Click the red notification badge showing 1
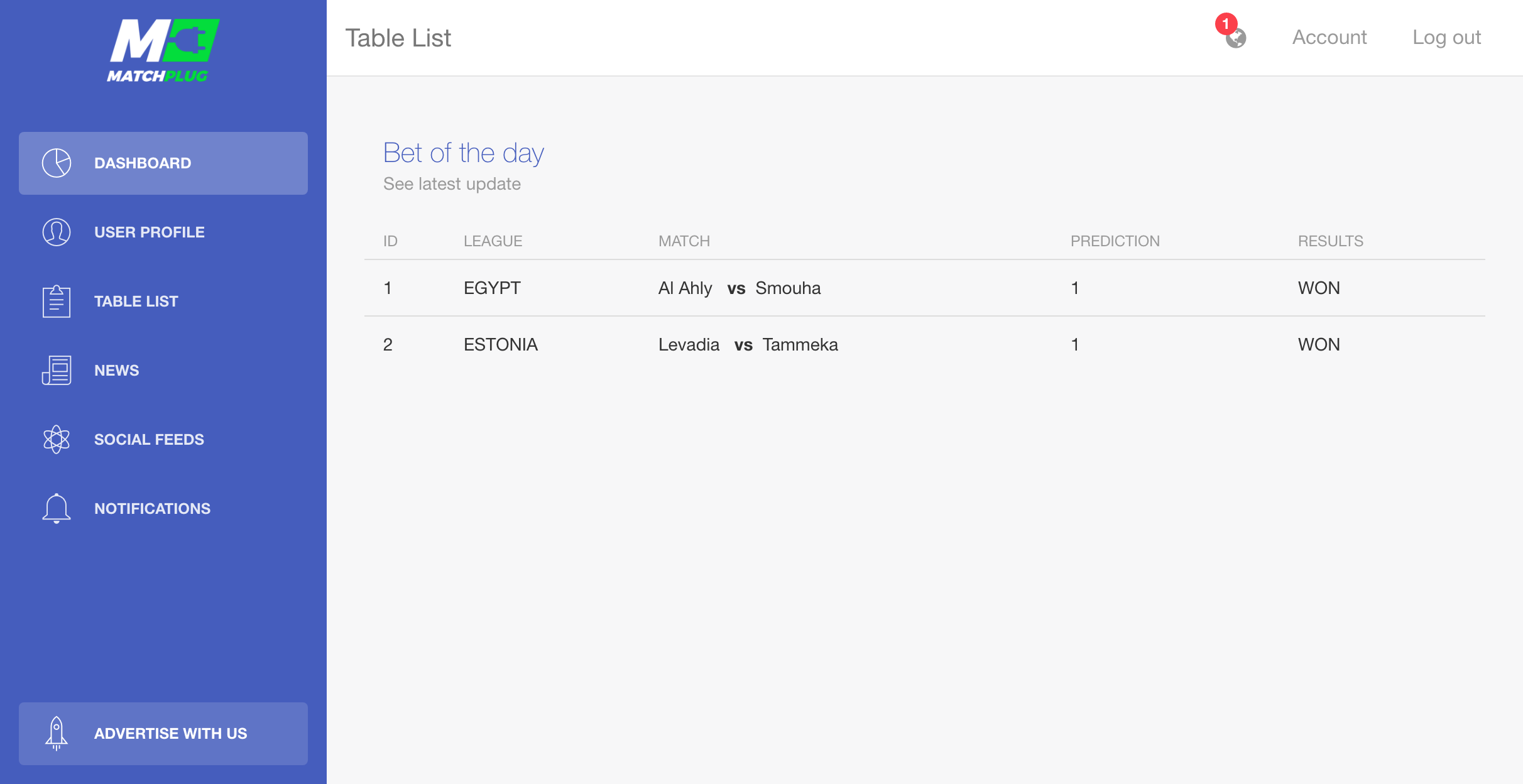 pyautogui.click(x=1226, y=24)
